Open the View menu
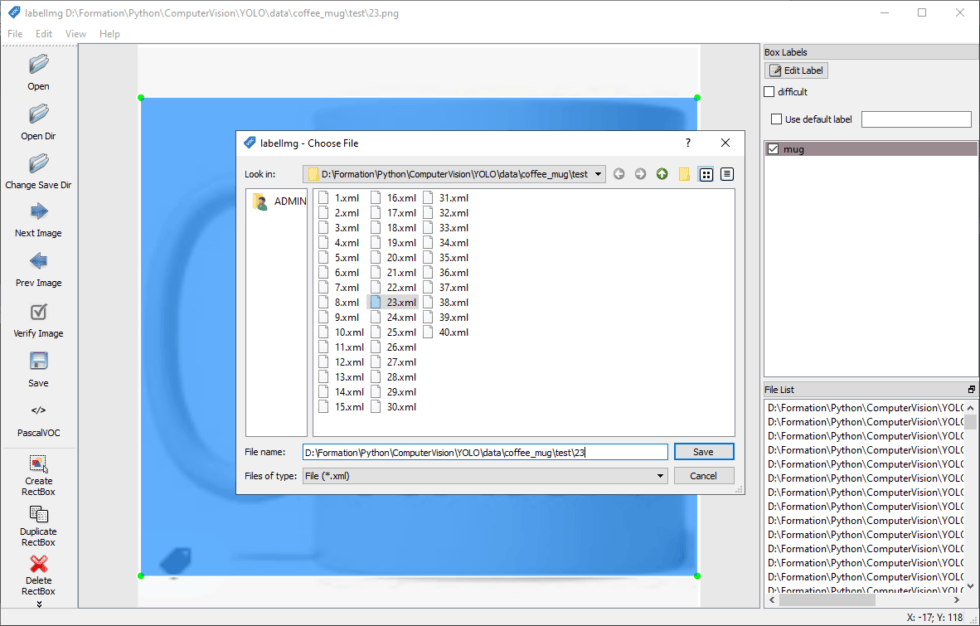980x626 pixels. click(76, 34)
